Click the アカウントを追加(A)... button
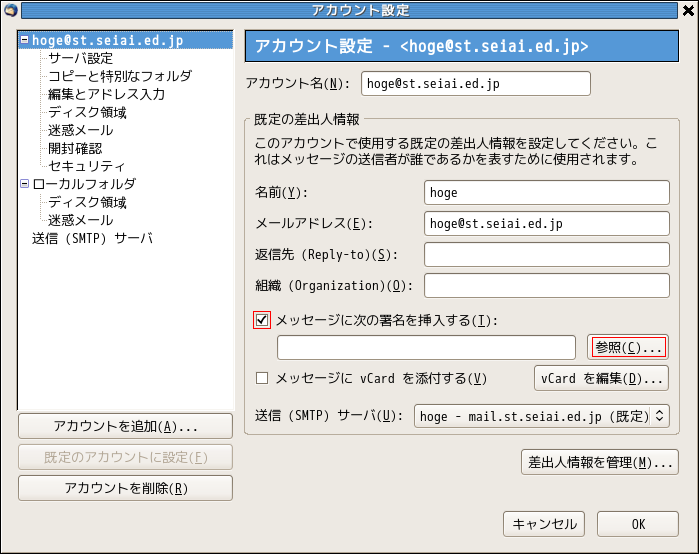Viewport: 699px width, 554px height. click(x=125, y=426)
